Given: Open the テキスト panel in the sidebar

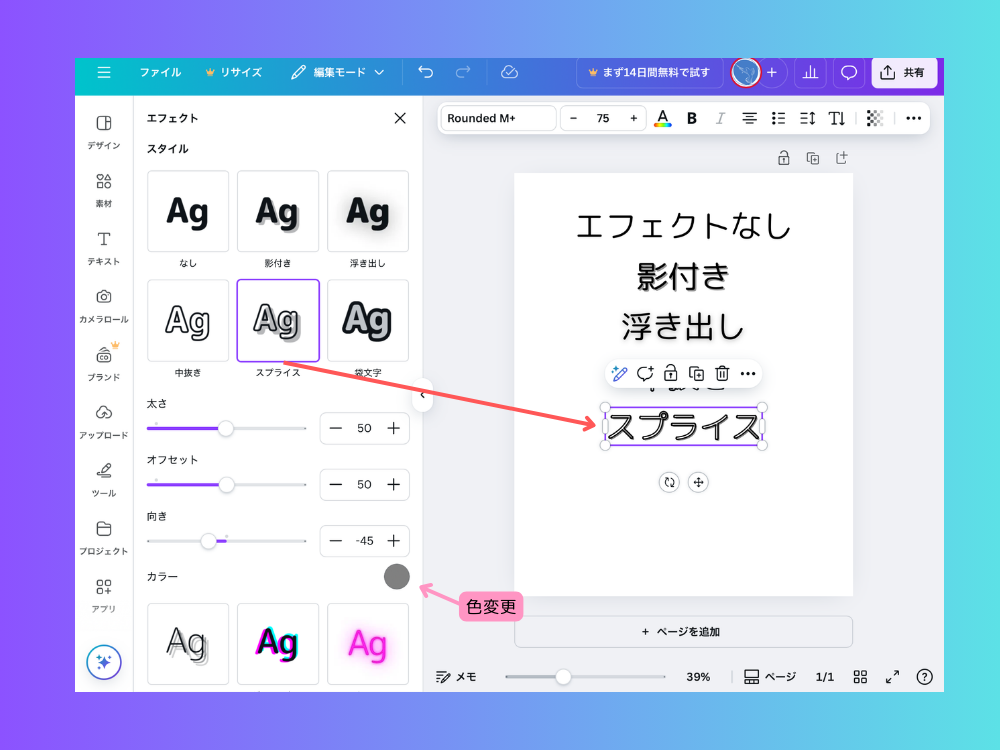Looking at the screenshot, I should 104,246.
